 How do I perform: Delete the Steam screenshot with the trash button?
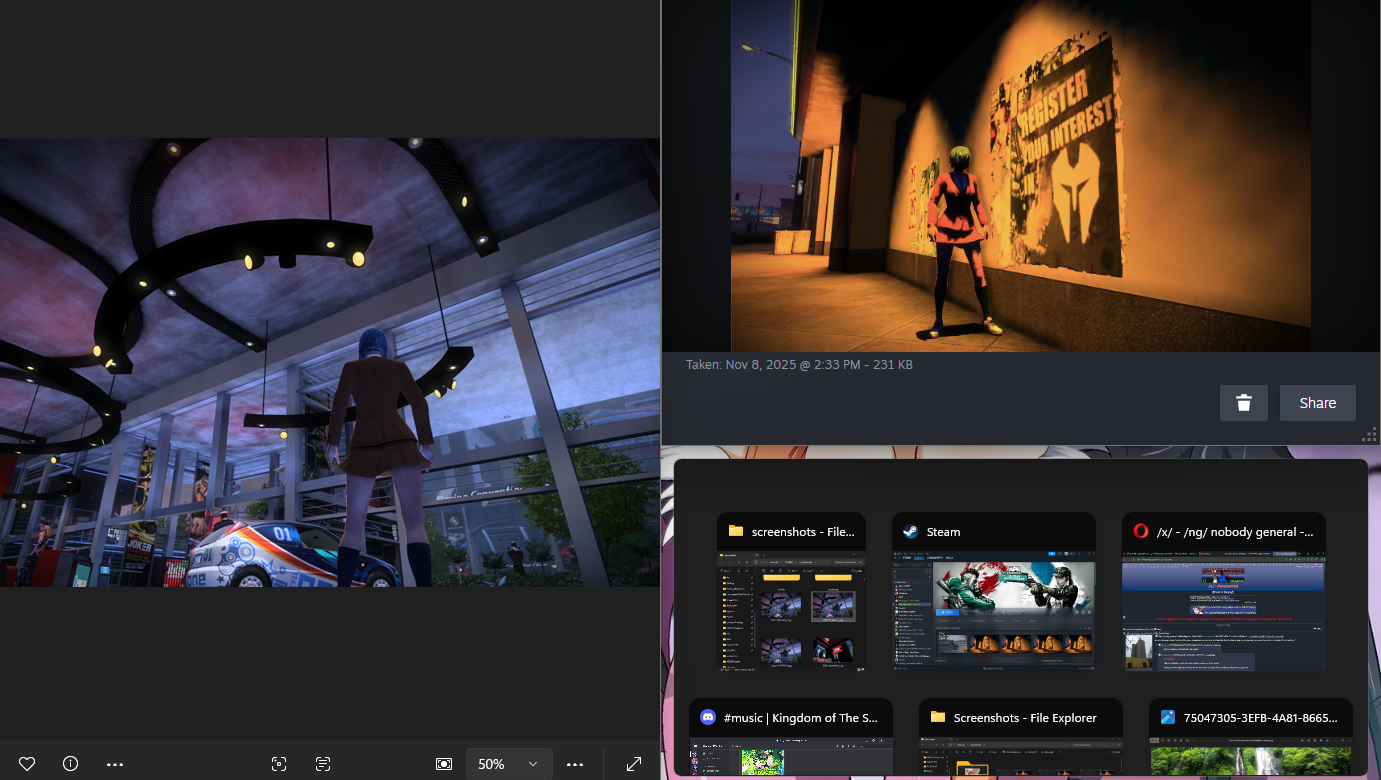[x=1244, y=403]
